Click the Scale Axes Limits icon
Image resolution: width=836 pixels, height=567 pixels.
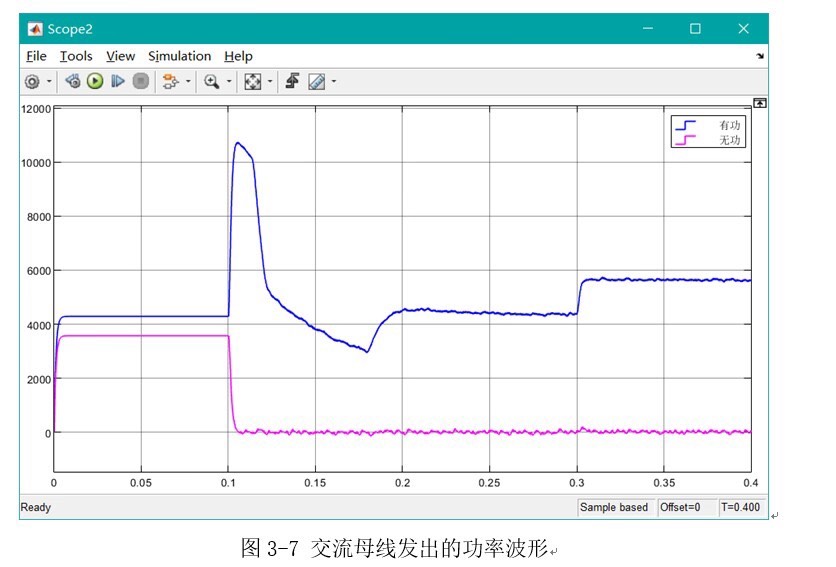(252, 81)
